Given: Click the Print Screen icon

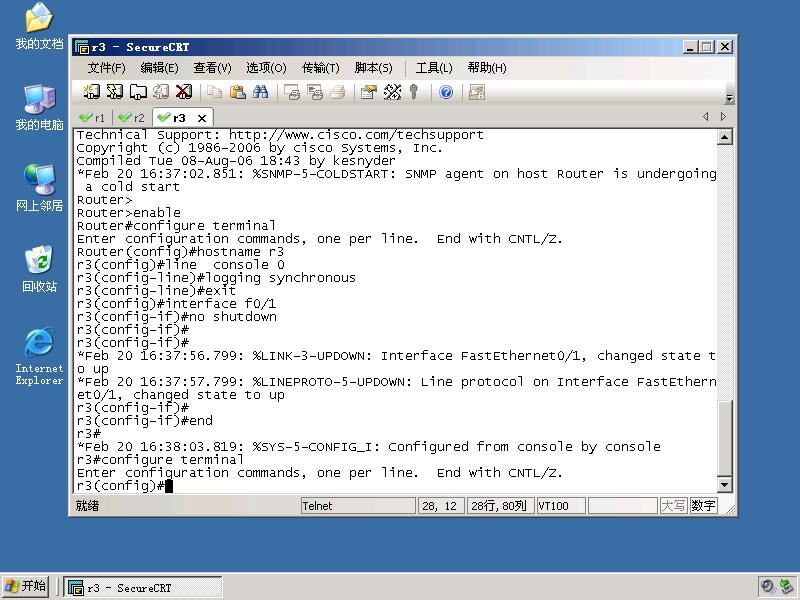Looking at the screenshot, I should [292, 92].
